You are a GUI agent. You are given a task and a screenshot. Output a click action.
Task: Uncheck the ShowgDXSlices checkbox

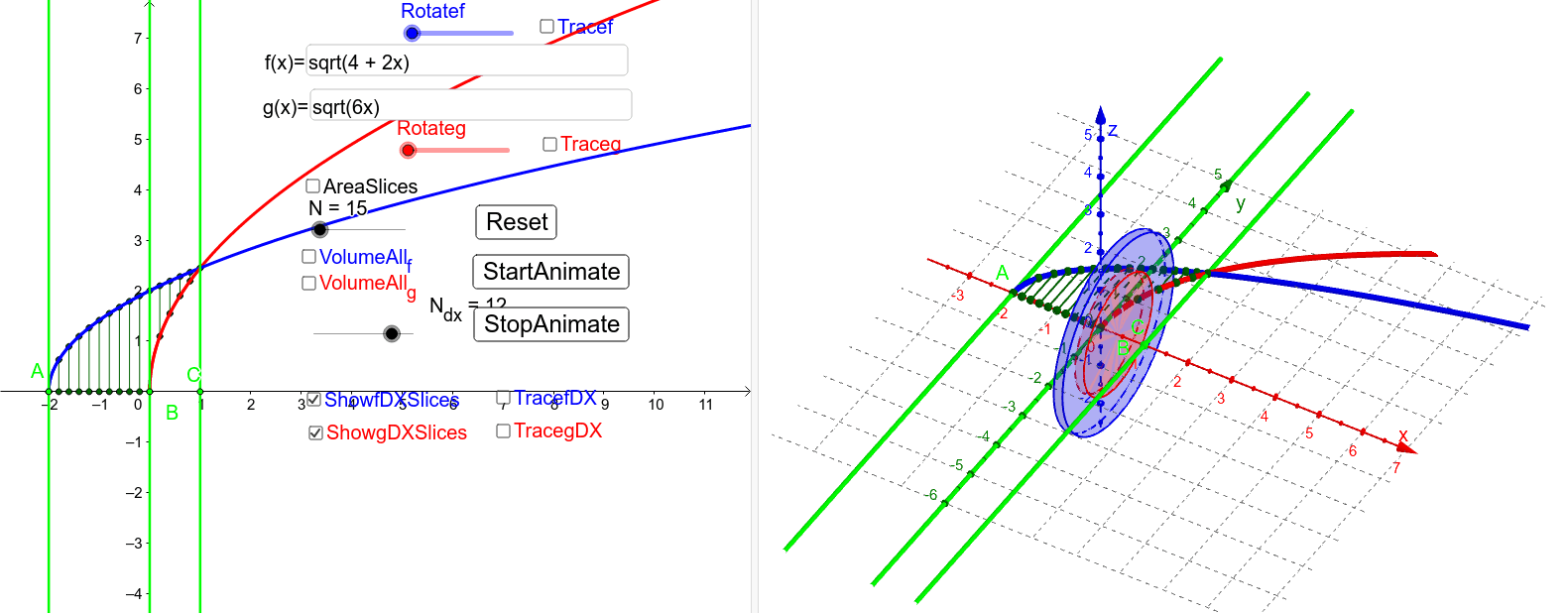[316, 433]
